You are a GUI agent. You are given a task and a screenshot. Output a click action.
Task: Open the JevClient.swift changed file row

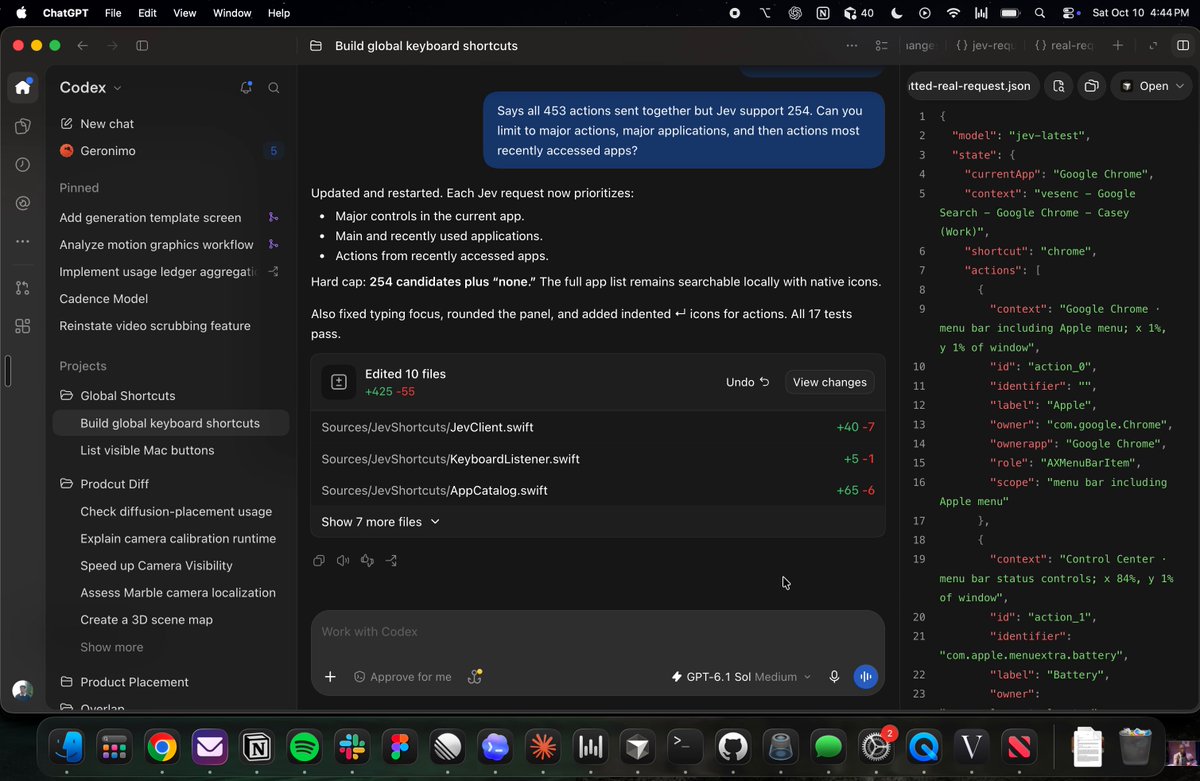(x=598, y=427)
